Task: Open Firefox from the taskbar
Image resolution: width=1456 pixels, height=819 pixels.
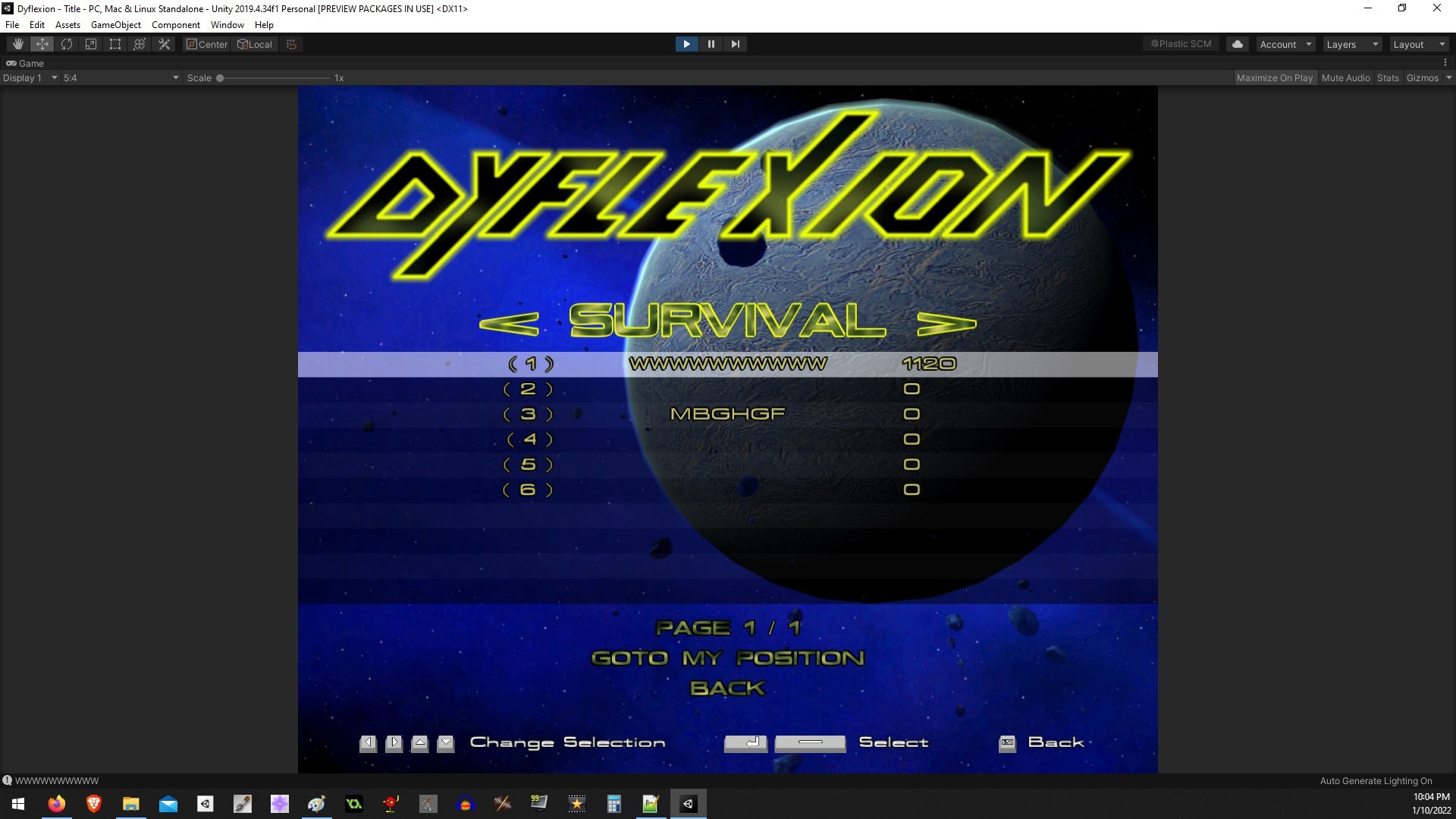Action: click(57, 804)
